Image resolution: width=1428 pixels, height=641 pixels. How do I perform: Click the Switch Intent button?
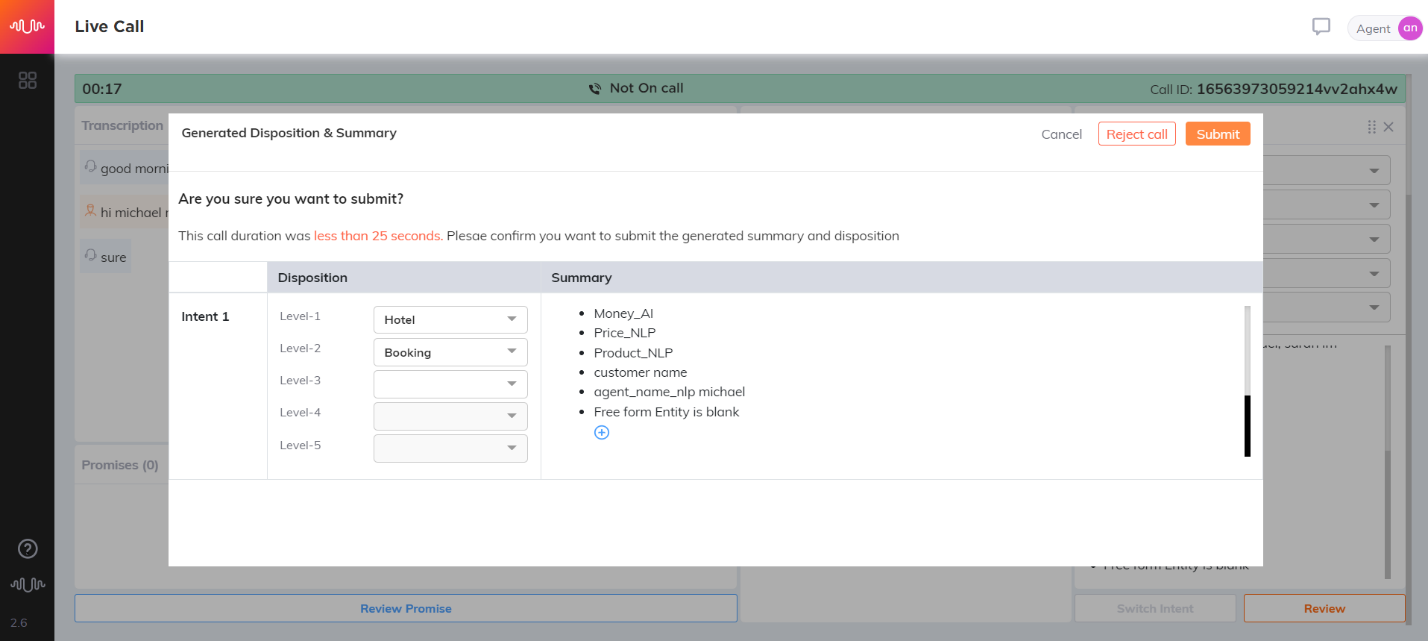pyautogui.click(x=1155, y=608)
